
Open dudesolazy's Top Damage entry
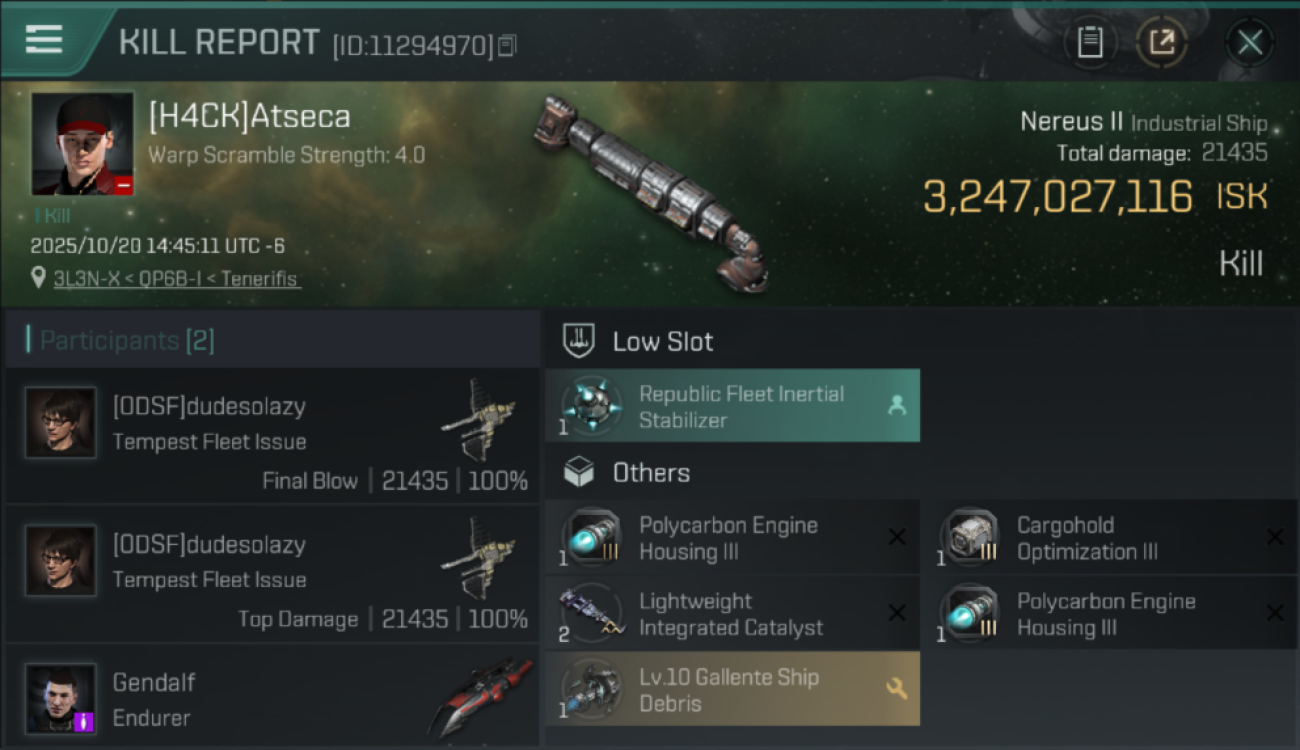[x=272, y=574]
